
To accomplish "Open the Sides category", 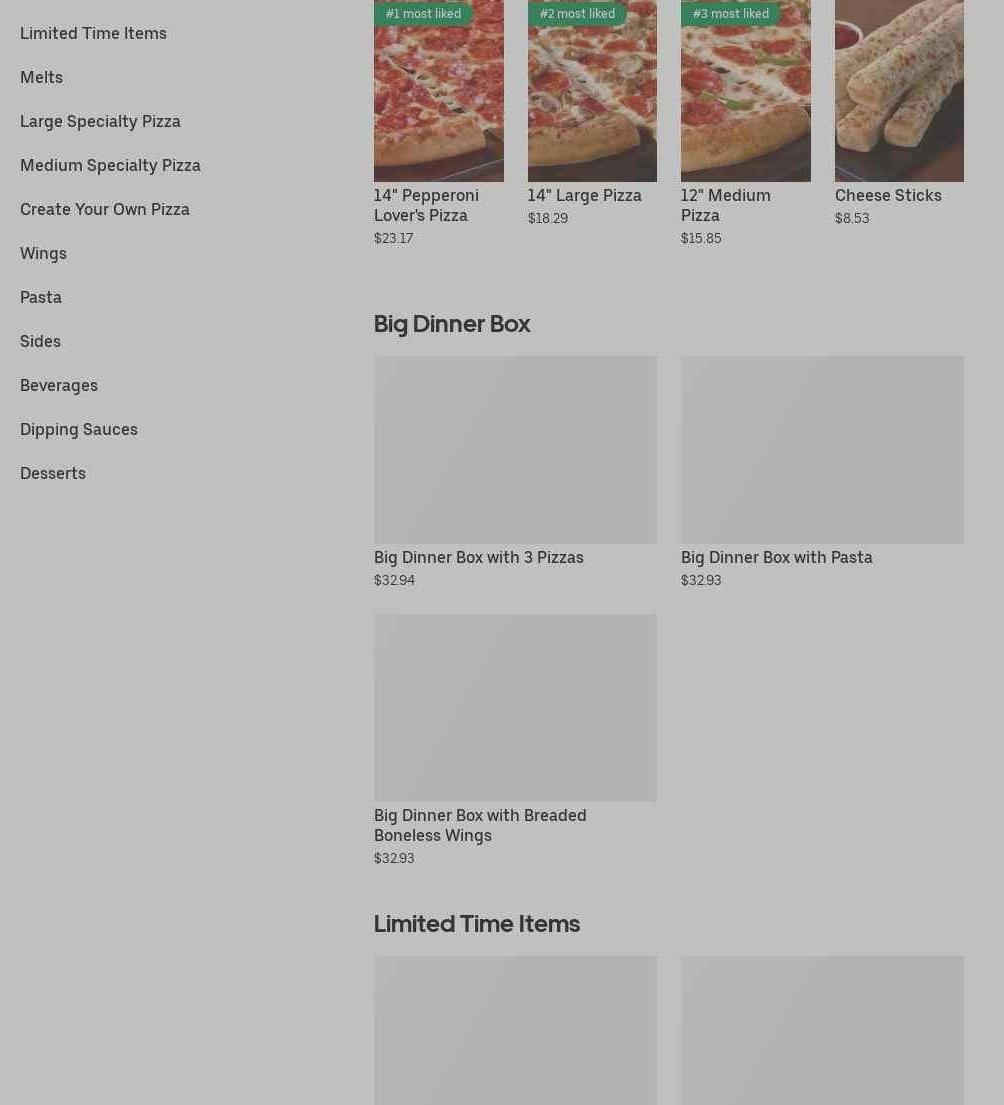I will pos(40,341).
